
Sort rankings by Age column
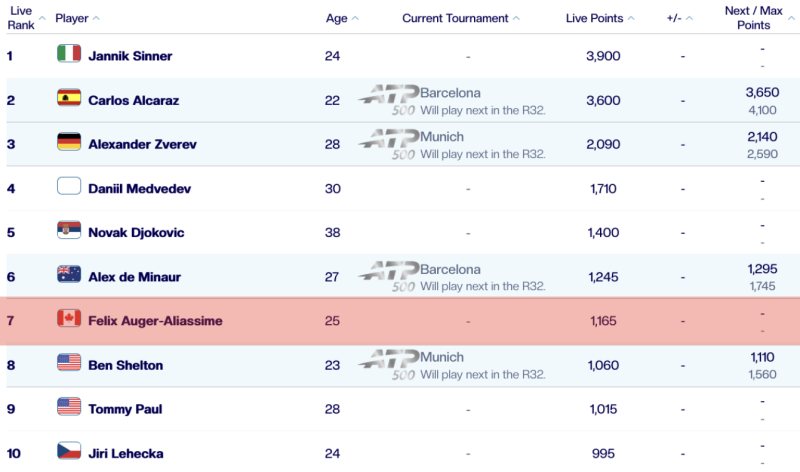pyautogui.click(x=342, y=18)
